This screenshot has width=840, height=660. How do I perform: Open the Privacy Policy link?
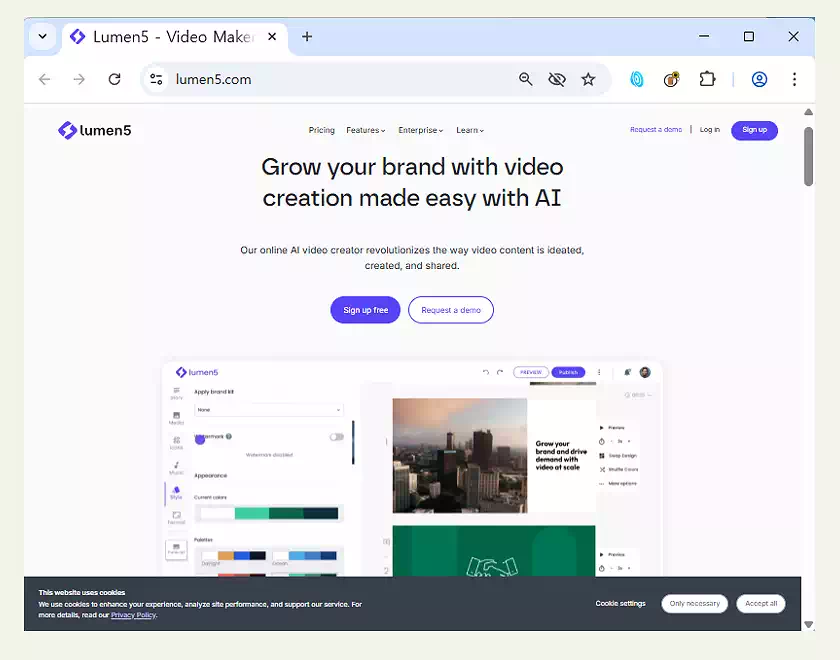pos(133,615)
